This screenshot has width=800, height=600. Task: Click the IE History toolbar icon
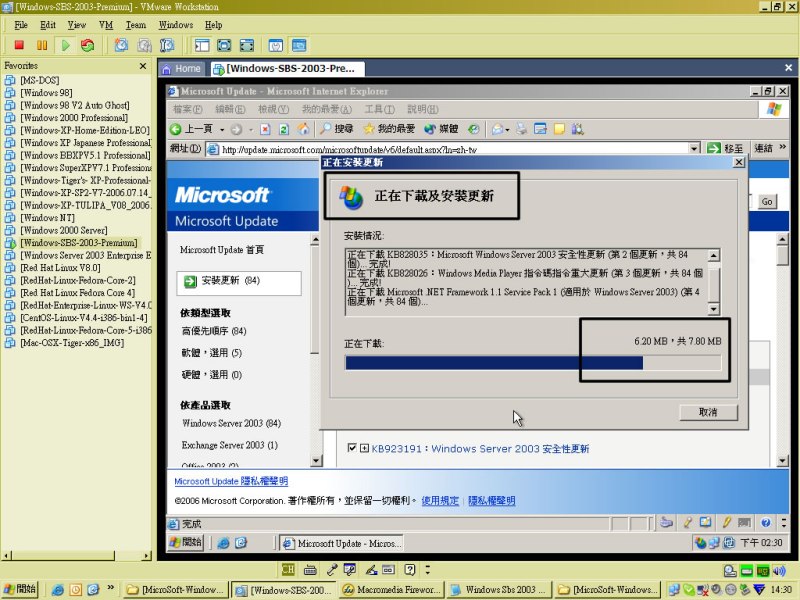pyautogui.click(x=474, y=129)
